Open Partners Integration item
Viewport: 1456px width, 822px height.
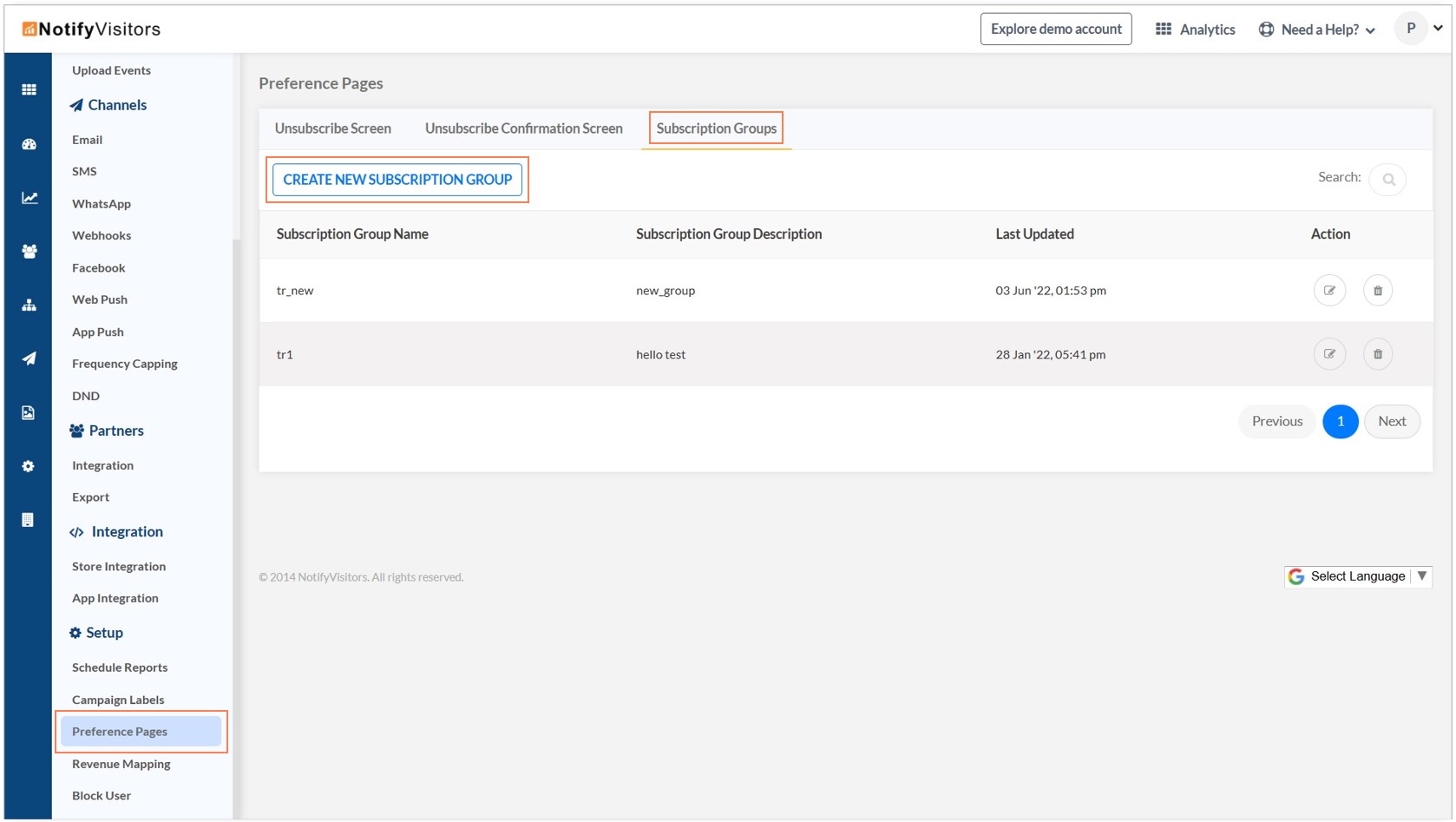point(102,465)
